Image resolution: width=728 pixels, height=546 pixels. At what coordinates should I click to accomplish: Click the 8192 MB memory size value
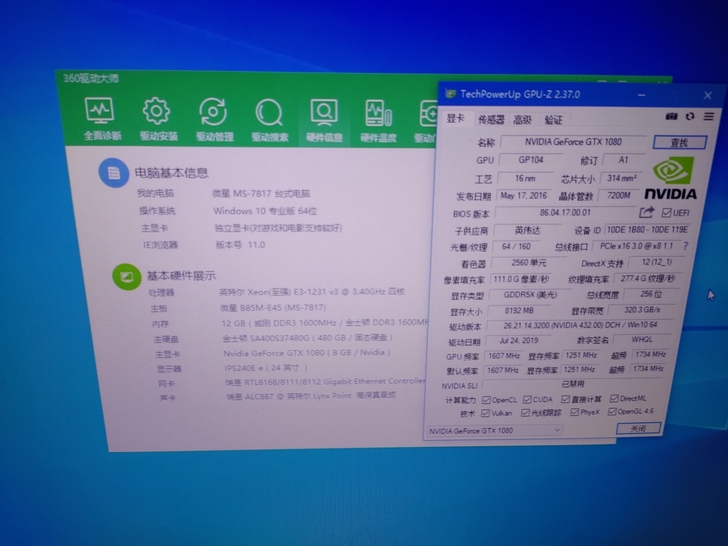click(x=519, y=310)
